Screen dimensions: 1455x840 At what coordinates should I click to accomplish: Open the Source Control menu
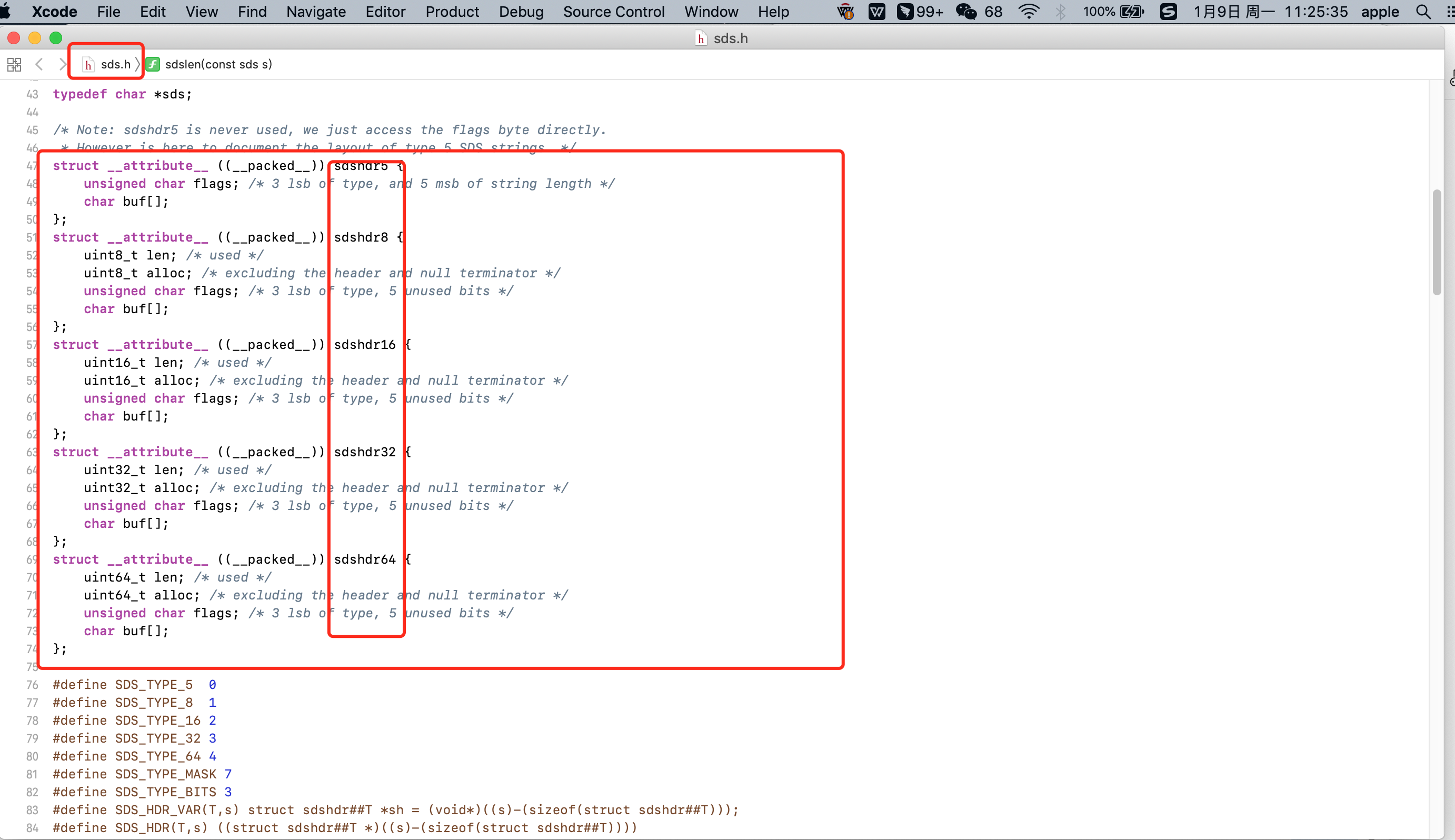613,12
